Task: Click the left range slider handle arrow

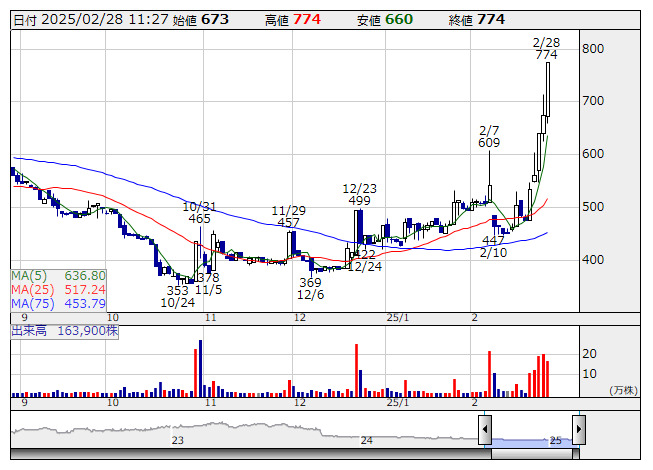Action: tap(485, 429)
